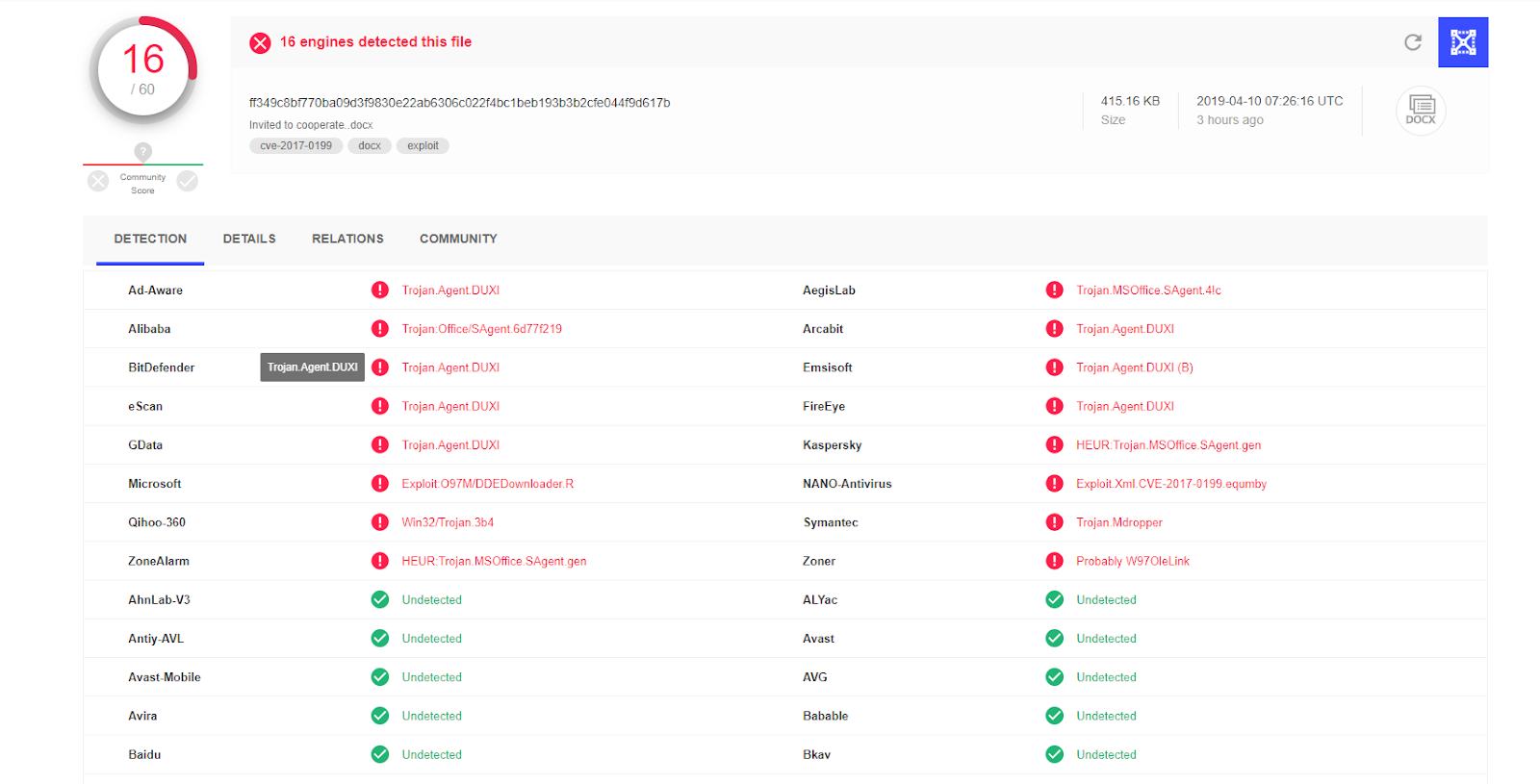Click the DOCX file type icon
This screenshot has height=784, width=1540.
coord(1421,110)
